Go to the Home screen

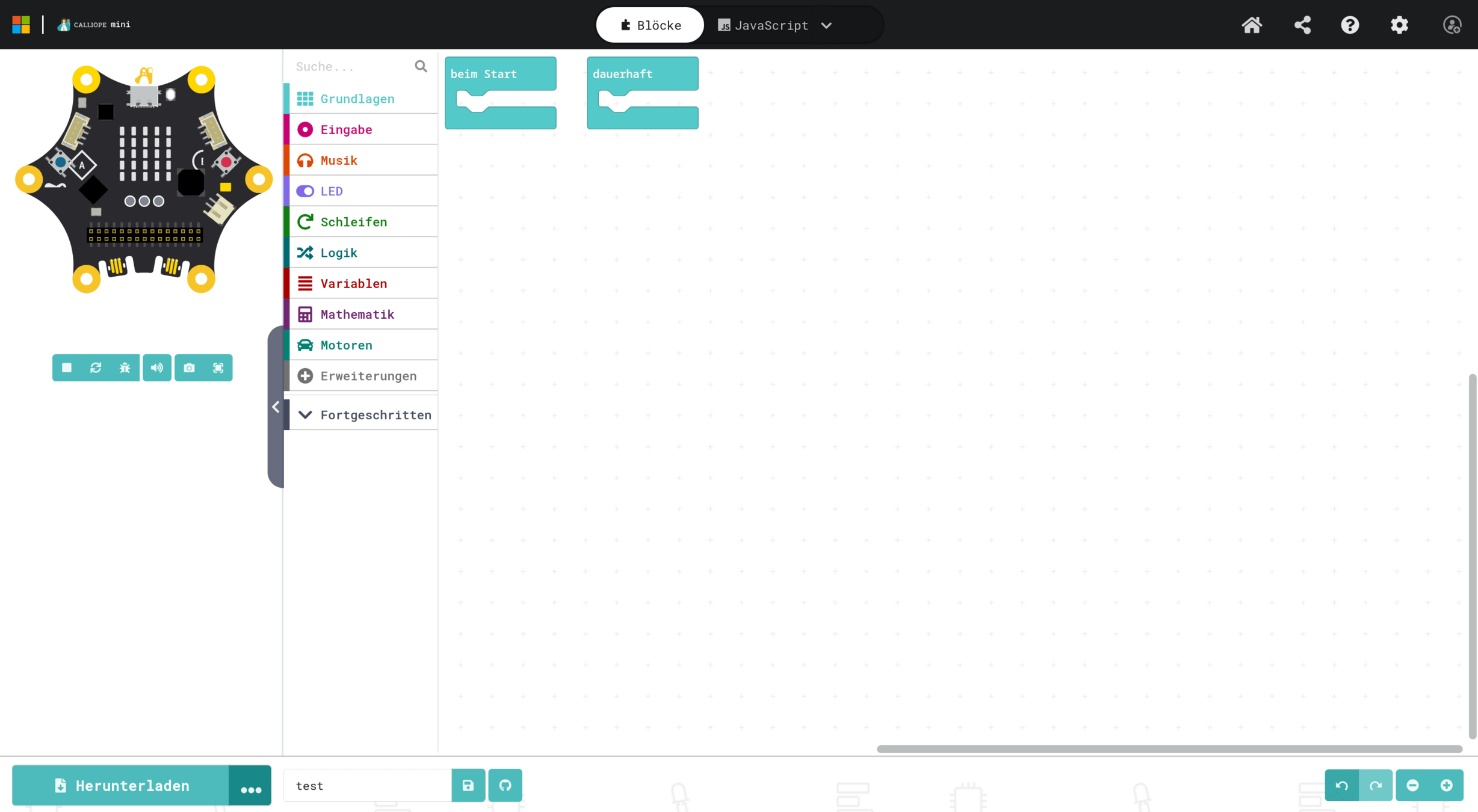(x=1252, y=25)
